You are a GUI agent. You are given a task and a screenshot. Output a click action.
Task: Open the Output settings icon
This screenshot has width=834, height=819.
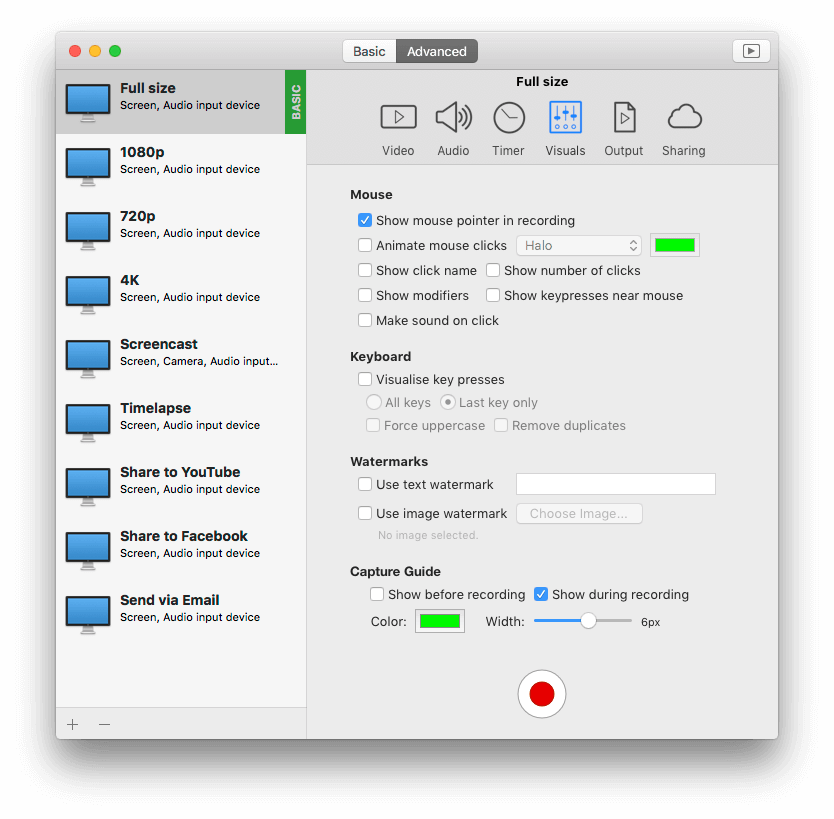tap(623, 118)
